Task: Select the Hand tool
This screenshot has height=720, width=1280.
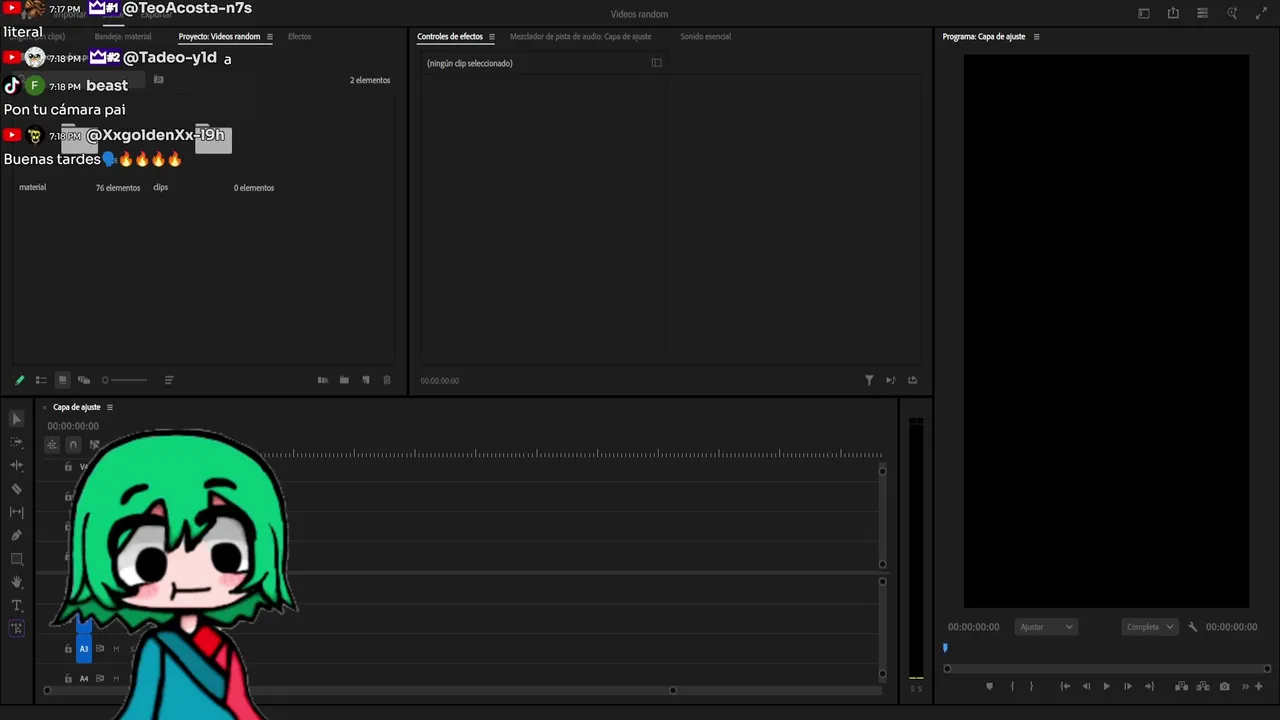Action: tap(17, 582)
